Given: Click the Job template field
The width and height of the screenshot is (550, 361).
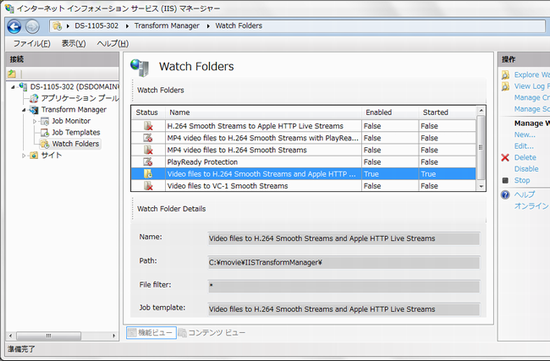Looking at the screenshot, I should point(344,309).
